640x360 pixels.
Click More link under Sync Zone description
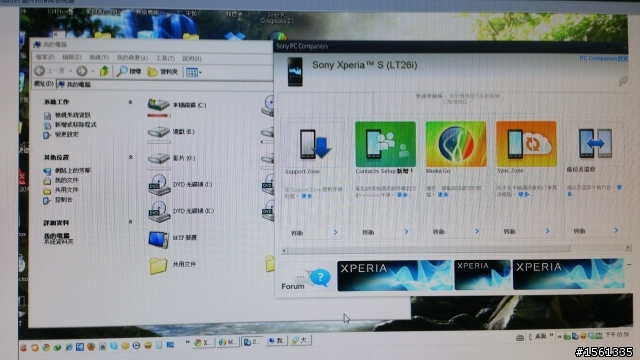point(524,194)
